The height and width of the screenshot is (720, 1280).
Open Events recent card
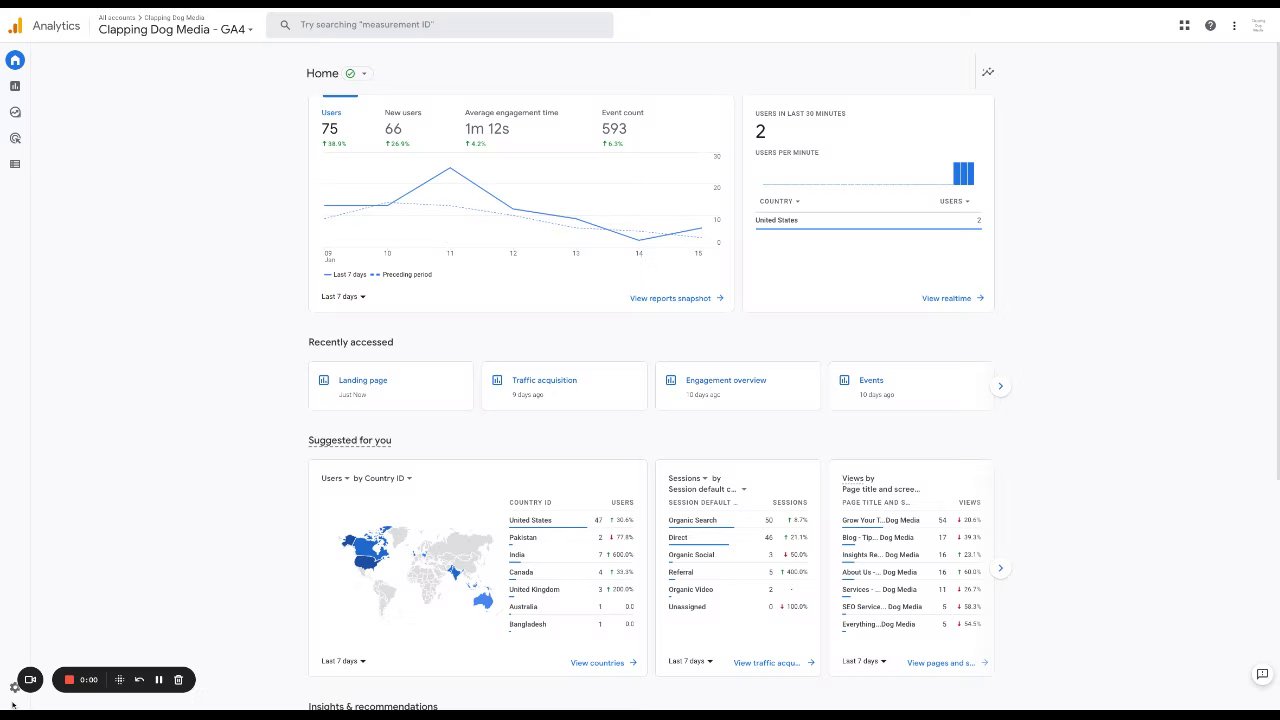pos(911,386)
